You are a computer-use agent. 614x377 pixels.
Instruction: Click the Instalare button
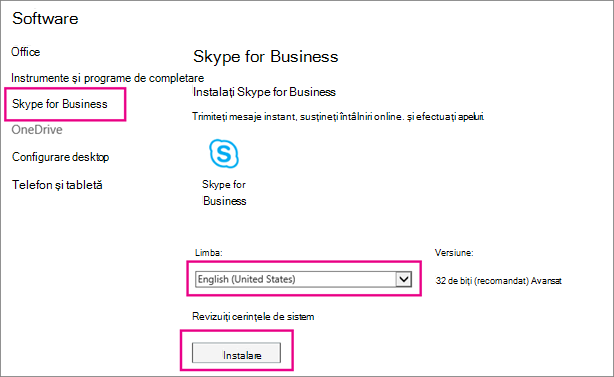236,353
